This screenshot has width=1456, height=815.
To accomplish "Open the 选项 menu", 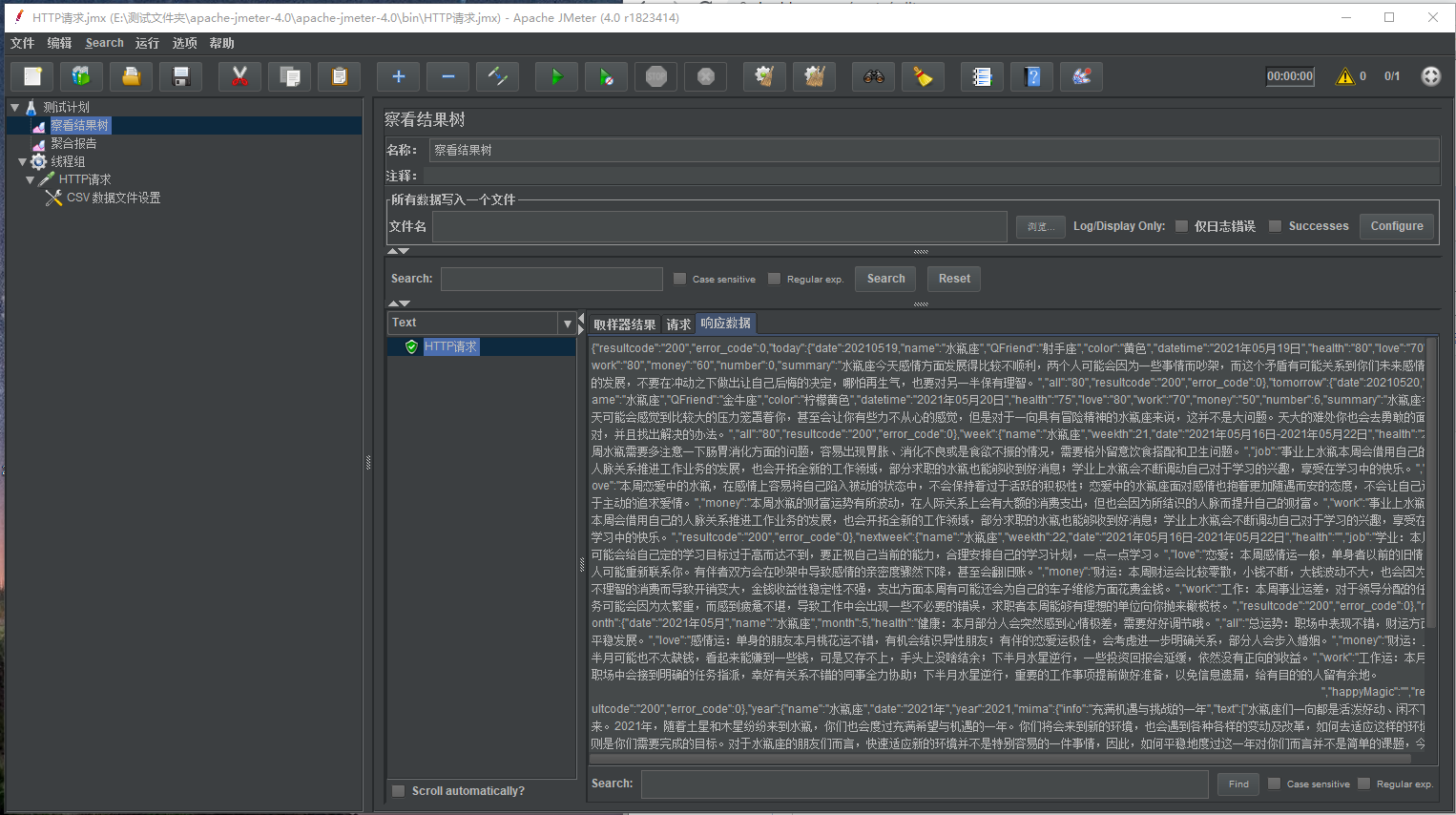I will (184, 43).
